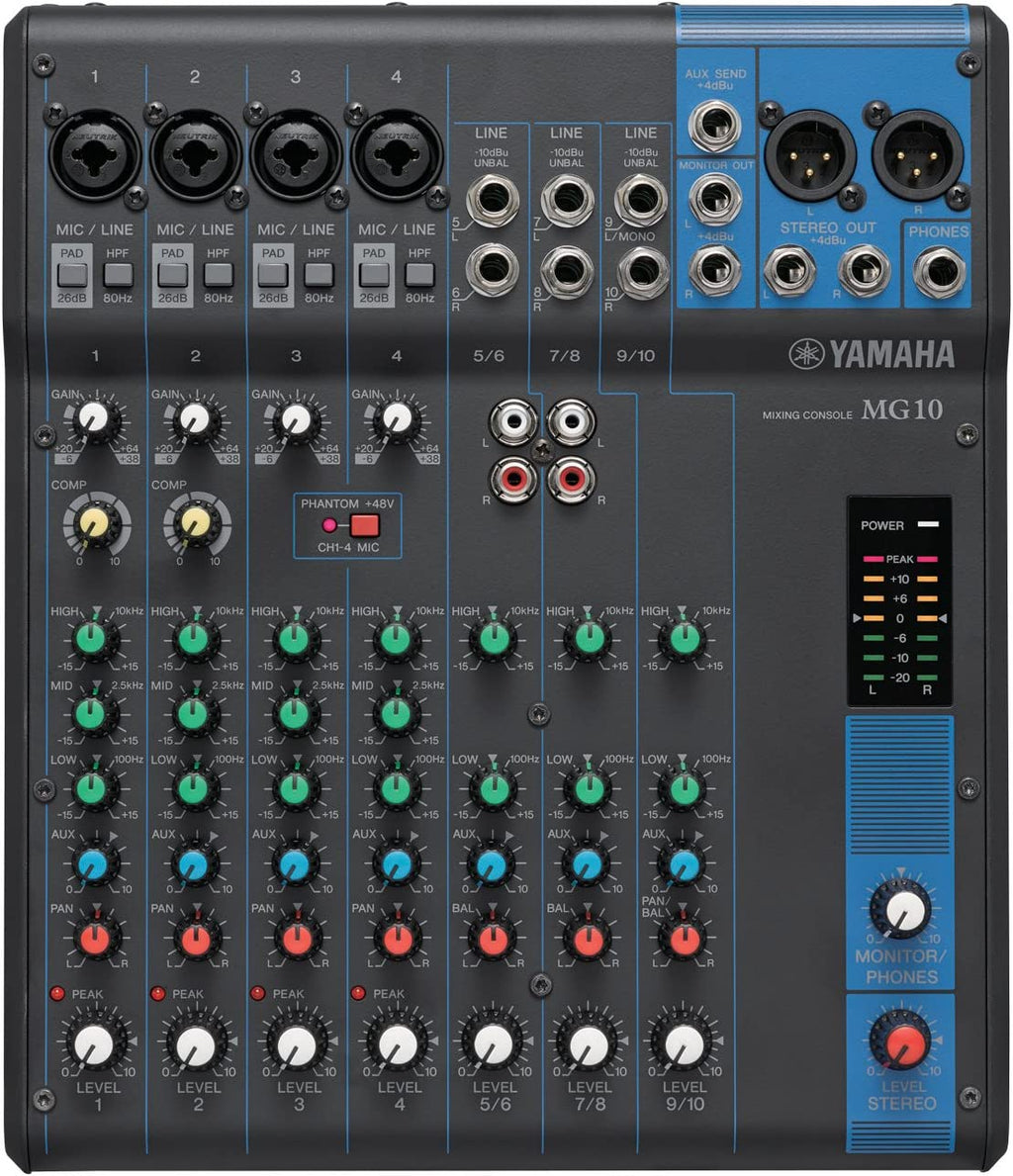The height and width of the screenshot is (1176, 1013).
Task: Switch on the channel 4 PAD button
Action: (374, 275)
